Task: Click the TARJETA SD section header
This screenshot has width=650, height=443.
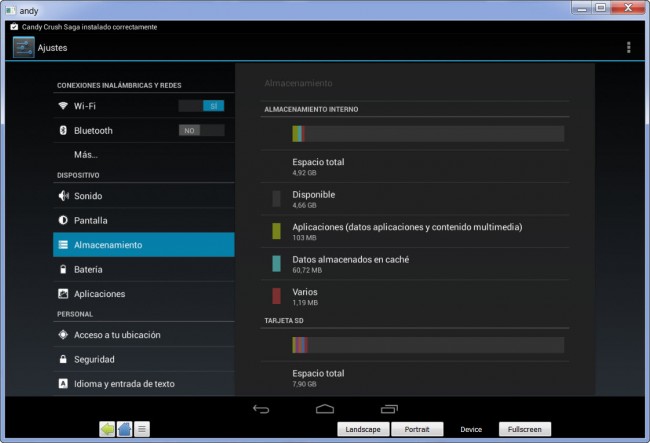Action: [x=284, y=320]
